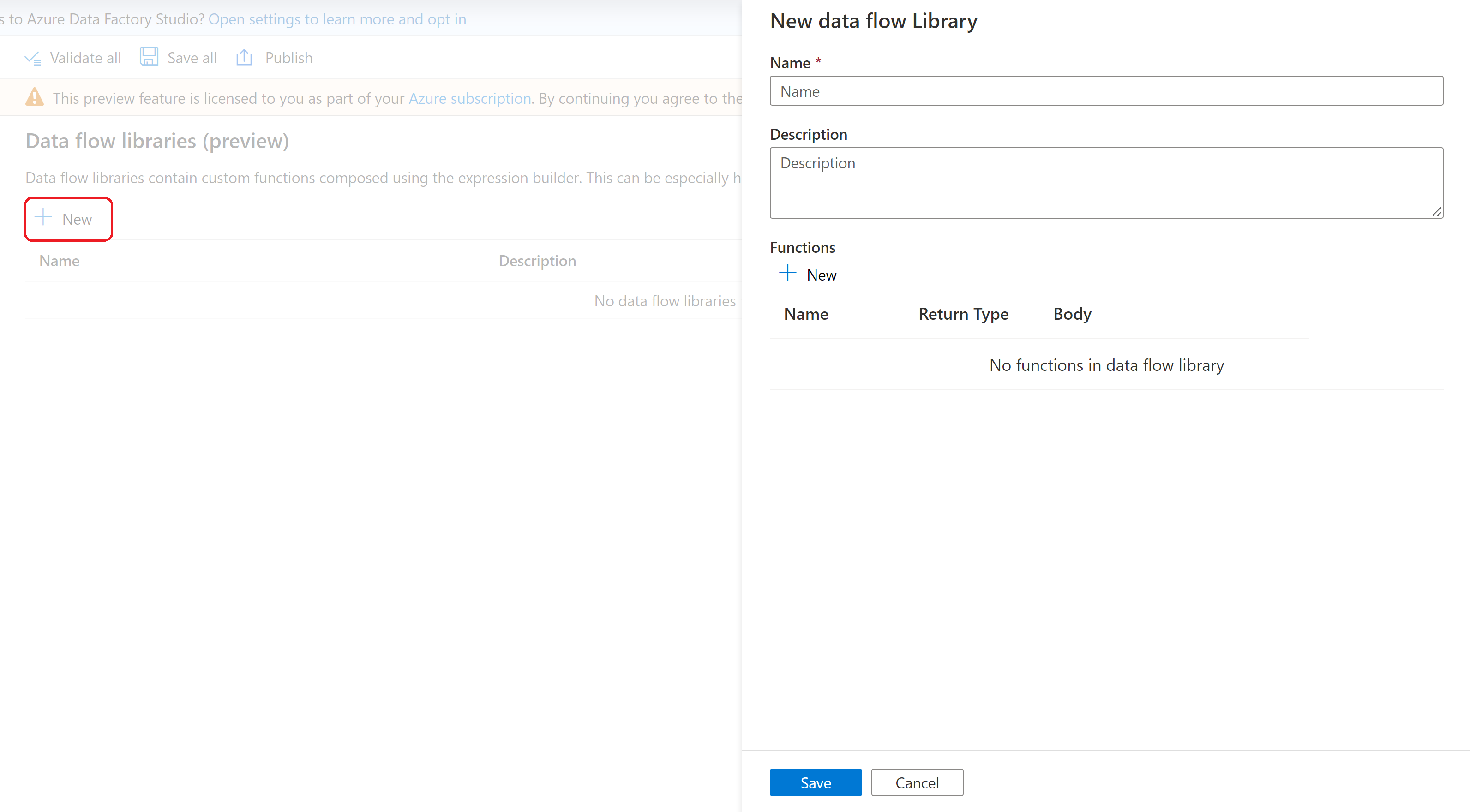
Task: Select the Name column header
Action: tap(60, 260)
